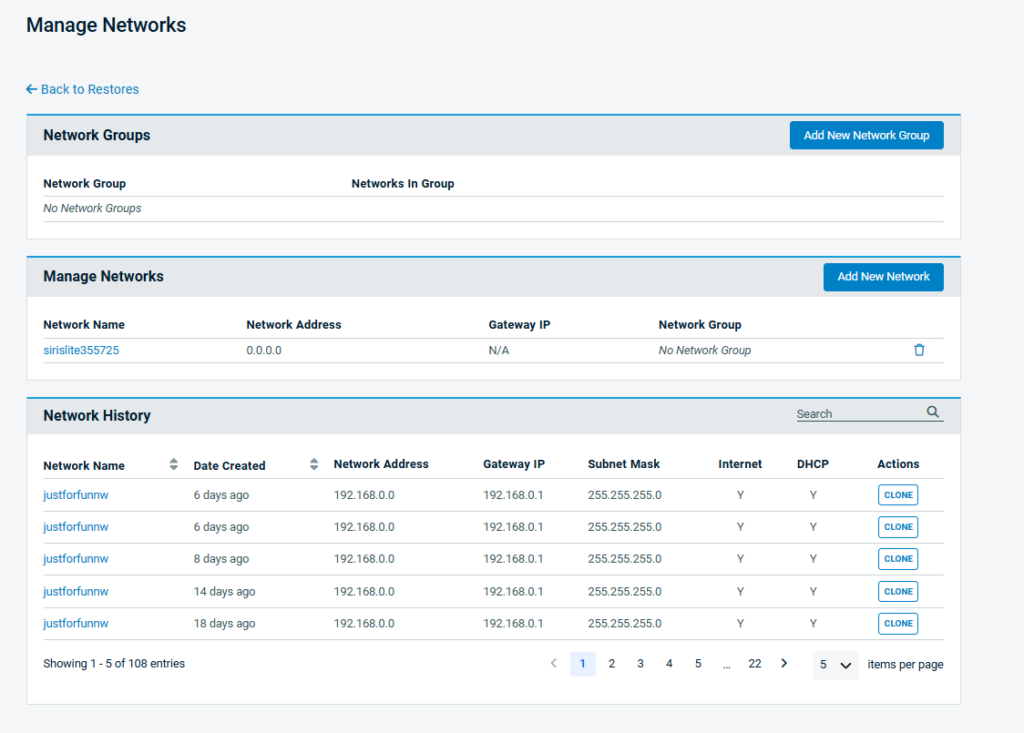This screenshot has height=733, width=1024.
Task: Click the '14 days ago' date cell
Action: coord(224,592)
